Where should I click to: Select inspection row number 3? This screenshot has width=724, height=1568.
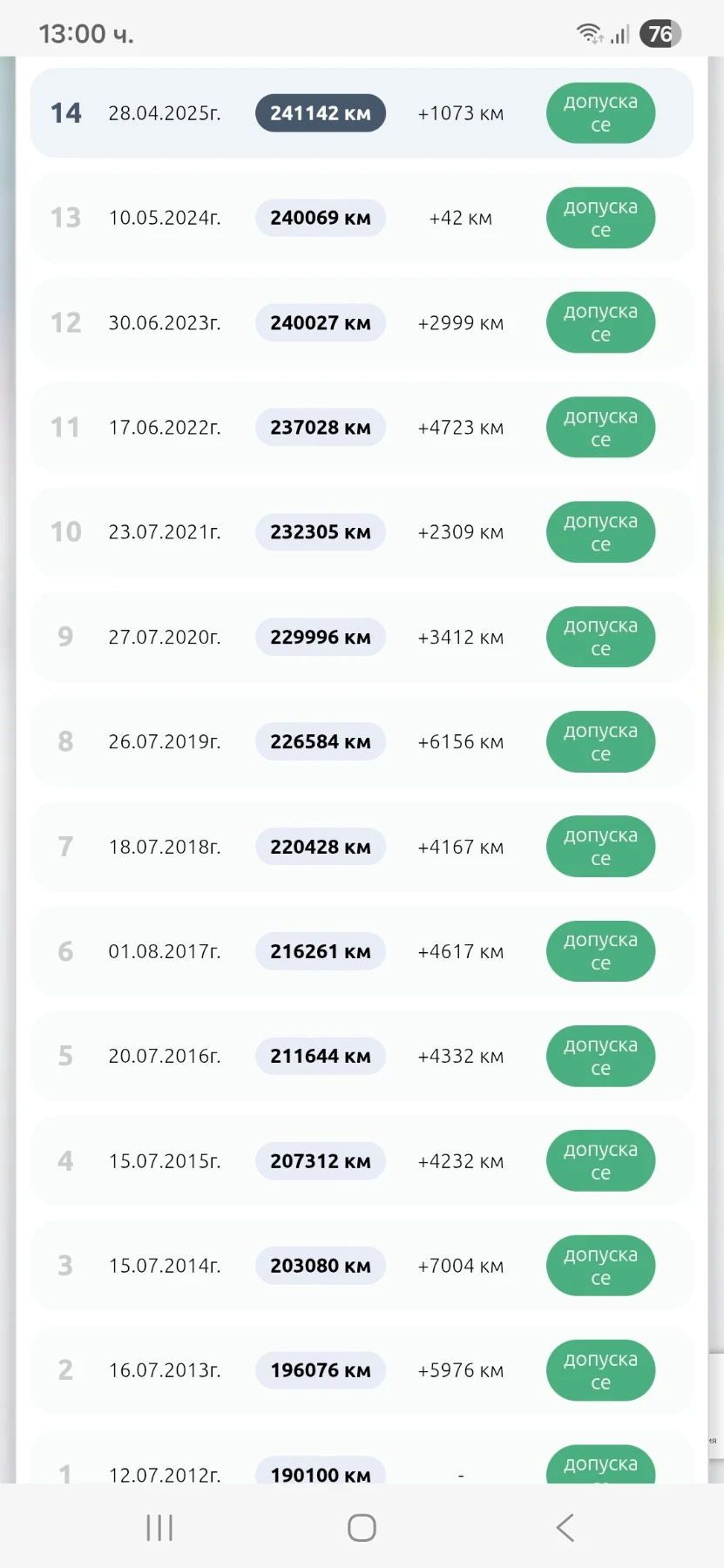coord(65,1266)
